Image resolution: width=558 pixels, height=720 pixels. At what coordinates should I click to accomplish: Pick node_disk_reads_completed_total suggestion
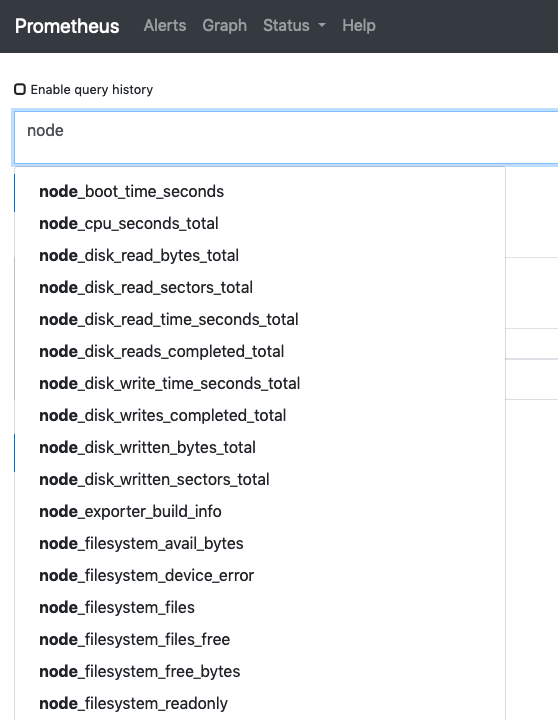pyautogui.click(x=260, y=351)
